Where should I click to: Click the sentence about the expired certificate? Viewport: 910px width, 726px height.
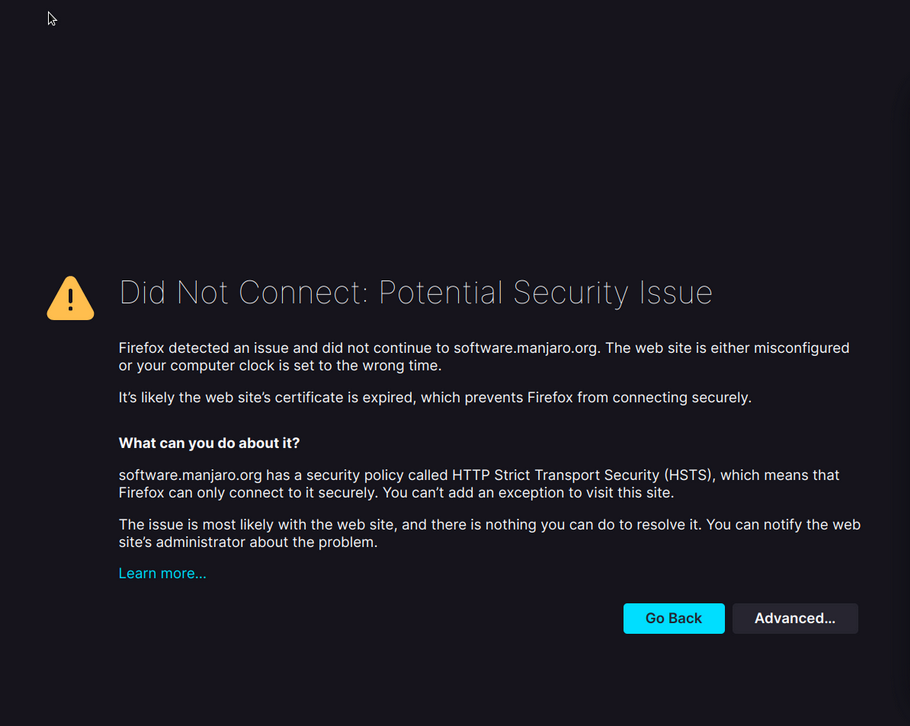434,397
